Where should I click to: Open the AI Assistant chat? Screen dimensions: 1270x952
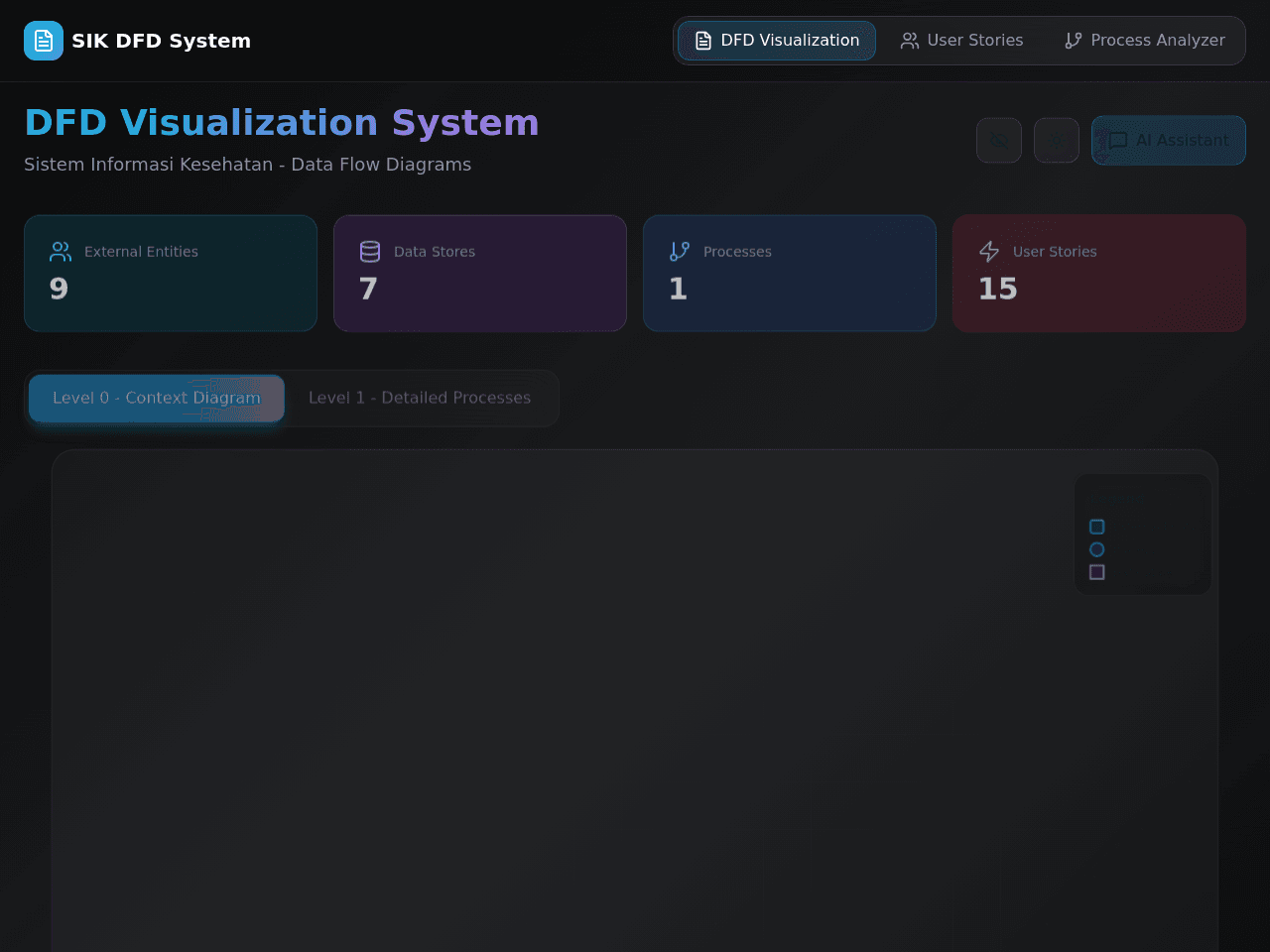pos(1169,140)
